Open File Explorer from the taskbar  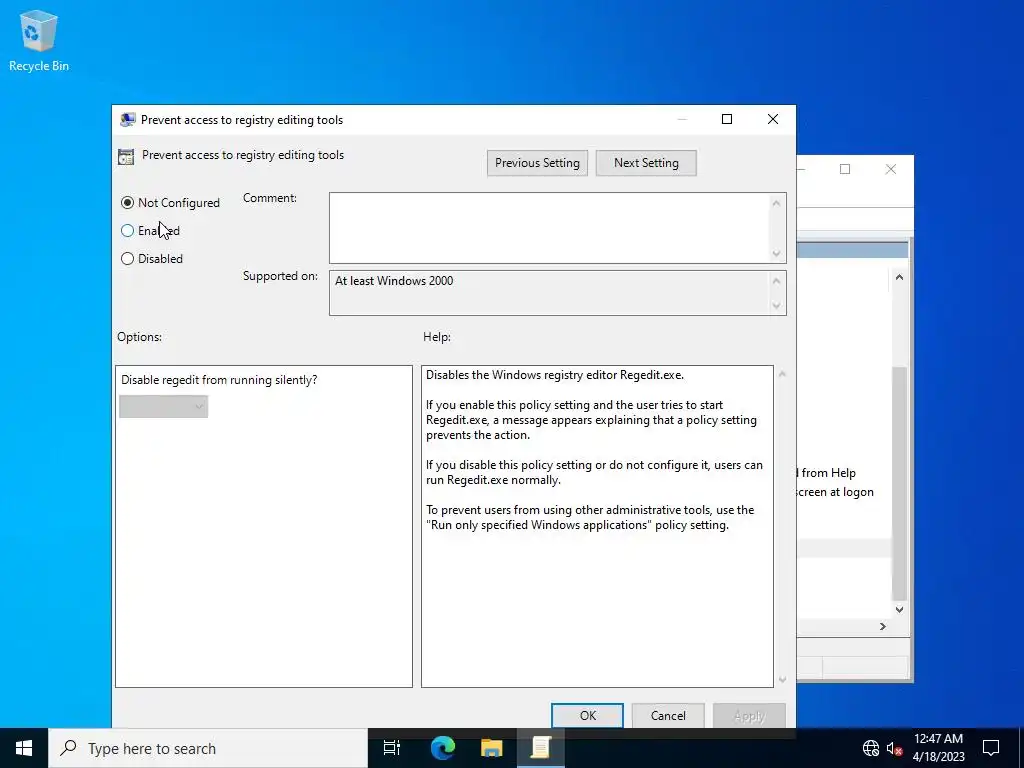coord(492,748)
